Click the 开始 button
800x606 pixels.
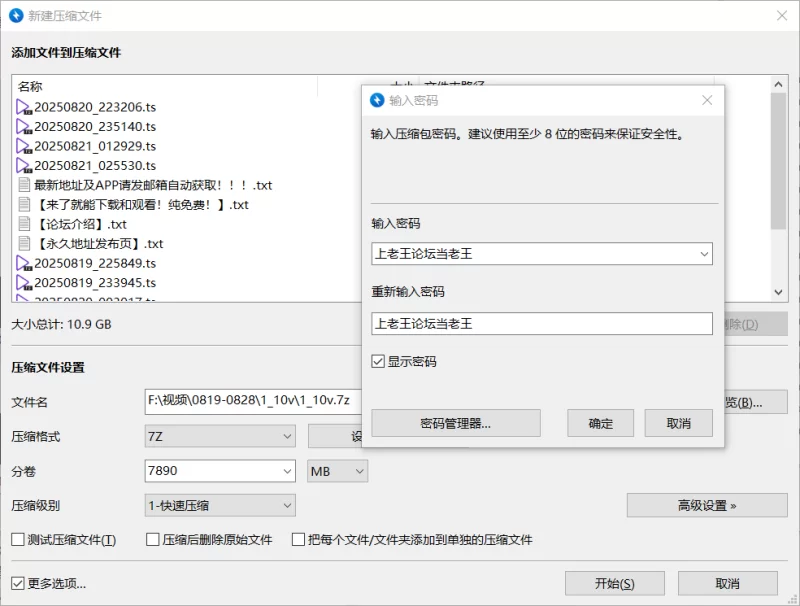pyautogui.click(x=614, y=583)
